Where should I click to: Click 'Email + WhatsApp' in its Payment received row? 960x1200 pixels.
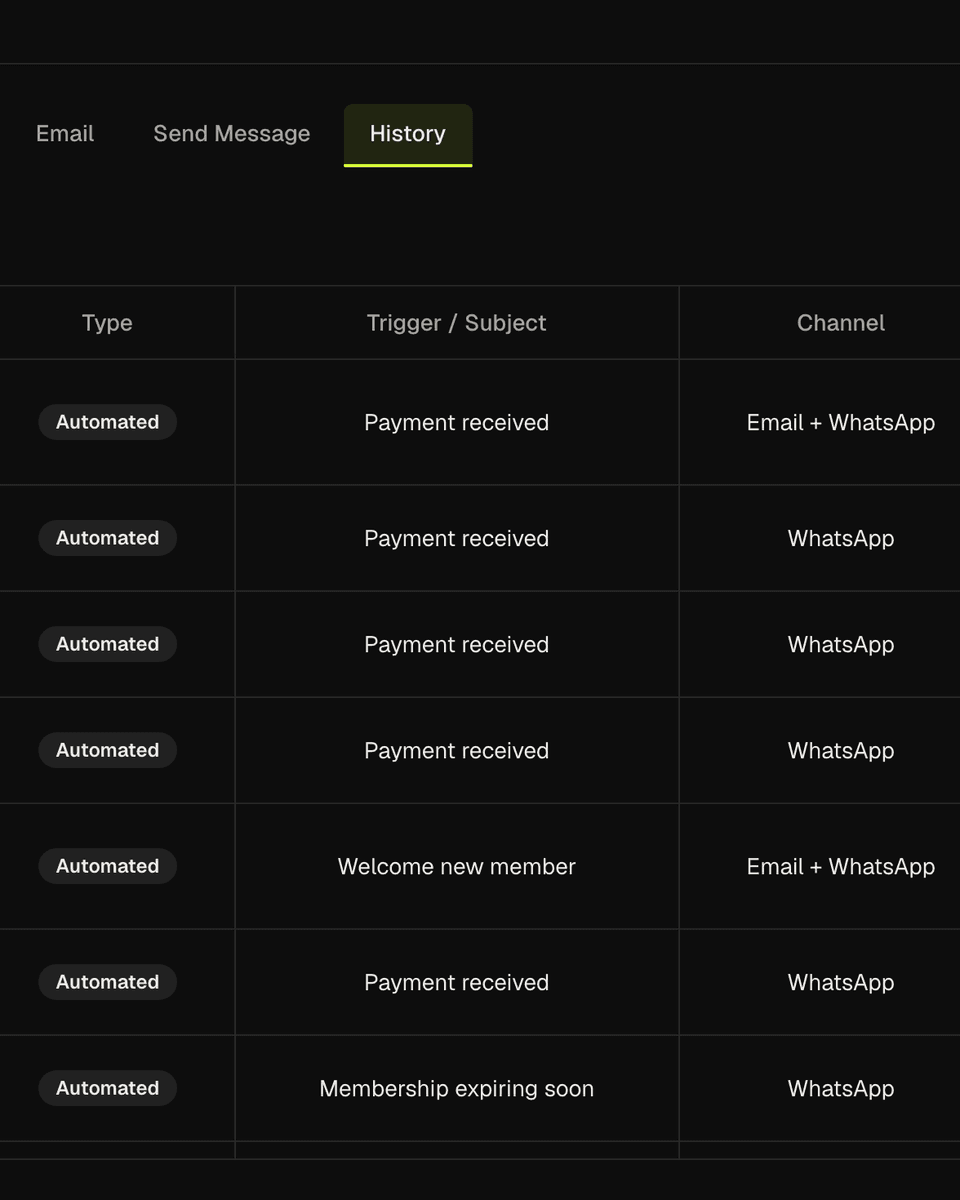pyautogui.click(x=841, y=422)
